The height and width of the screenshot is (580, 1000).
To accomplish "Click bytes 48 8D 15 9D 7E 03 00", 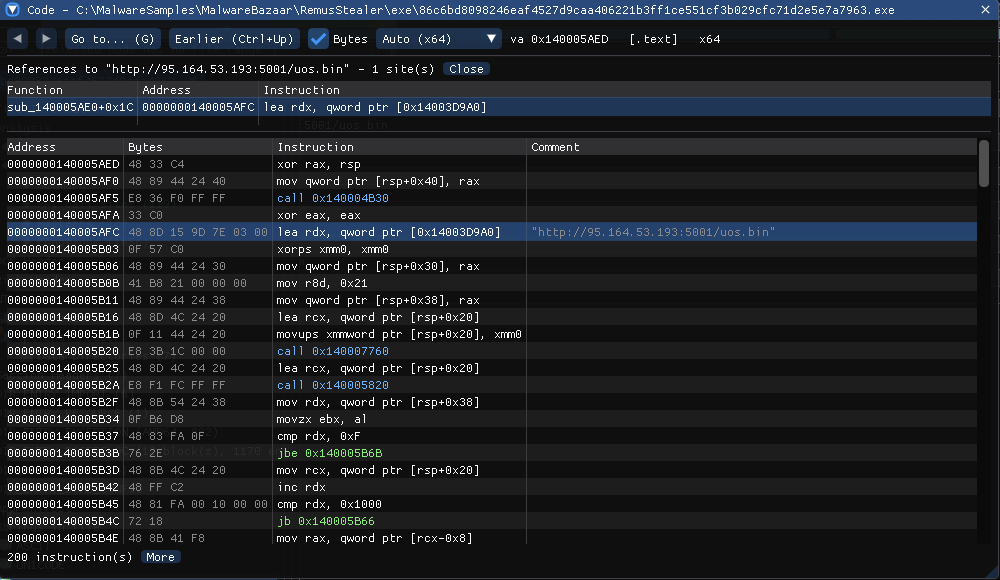I will (x=198, y=232).
